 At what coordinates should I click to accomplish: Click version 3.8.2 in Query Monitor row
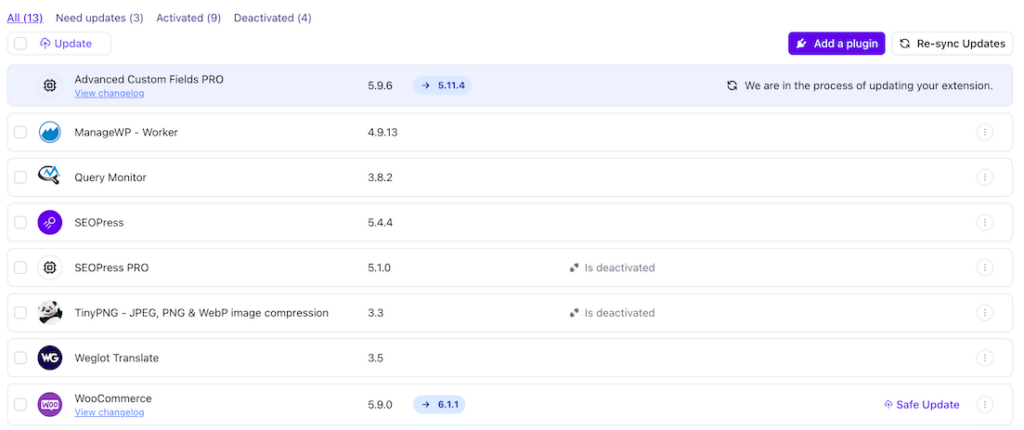tap(380, 177)
